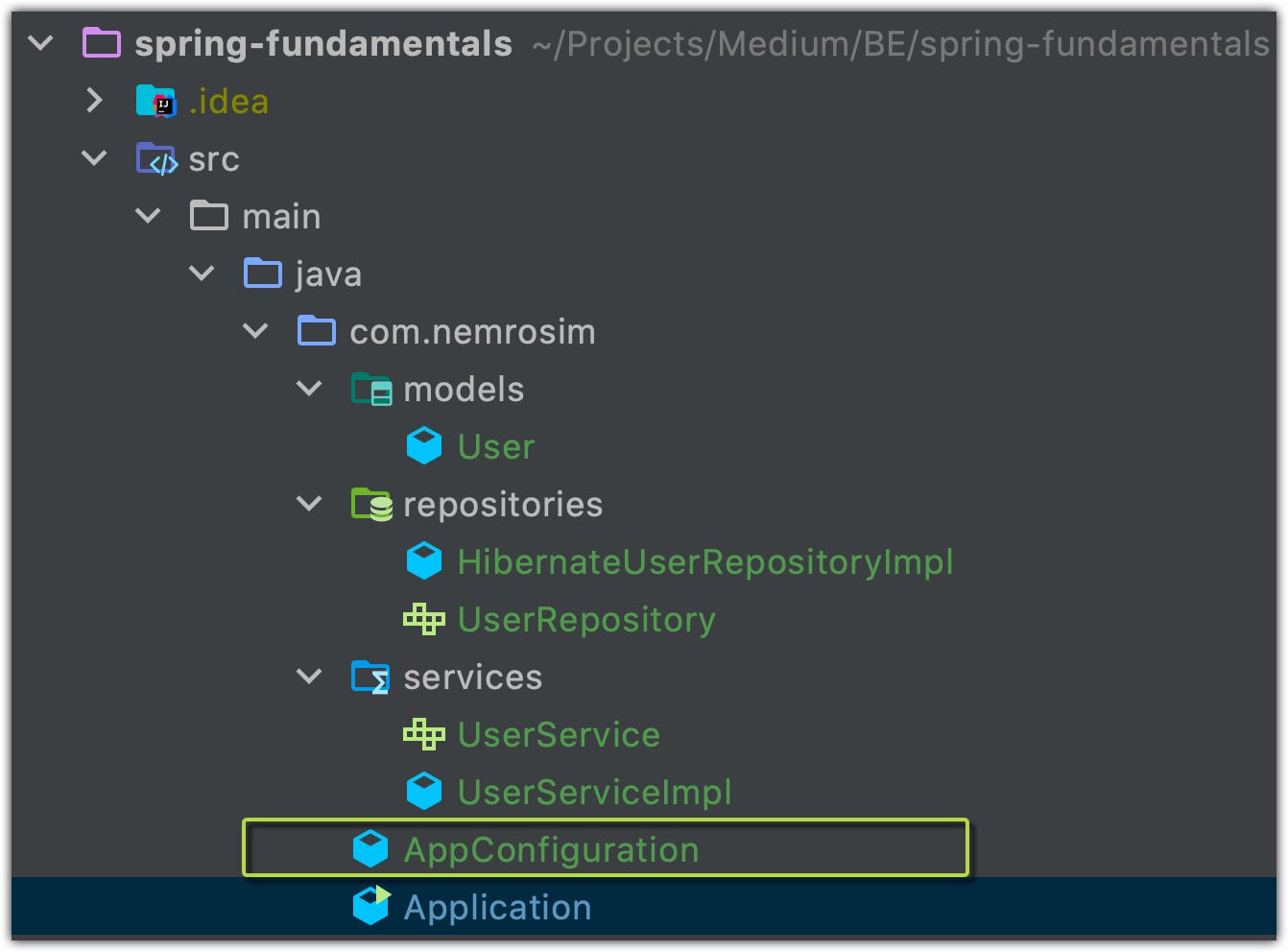This screenshot has width=1288, height=952.
Task: Select the UserService interface label
Action: coord(559,735)
